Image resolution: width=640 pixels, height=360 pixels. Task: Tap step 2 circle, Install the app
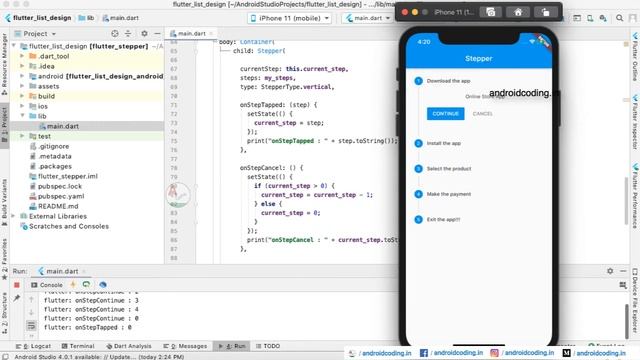418,143
